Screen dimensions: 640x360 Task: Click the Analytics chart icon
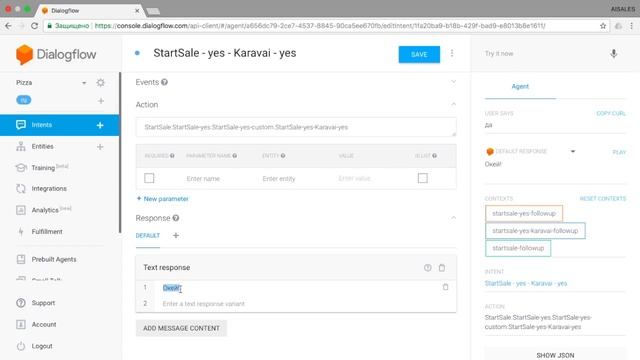coord(21,210)
